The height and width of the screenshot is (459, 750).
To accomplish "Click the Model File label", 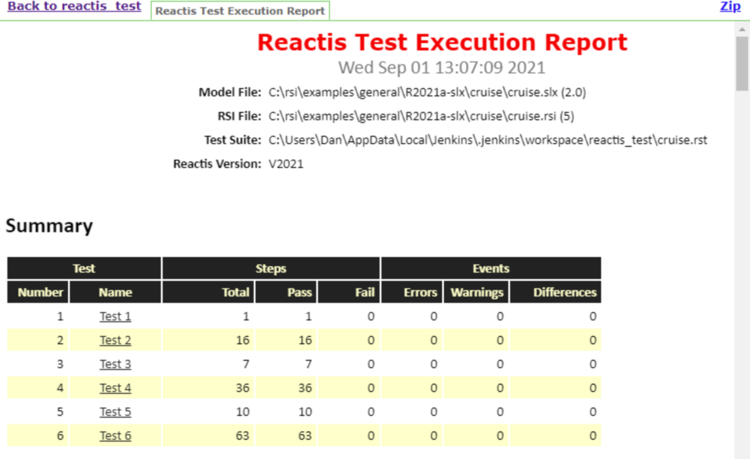I will [230, 92].
